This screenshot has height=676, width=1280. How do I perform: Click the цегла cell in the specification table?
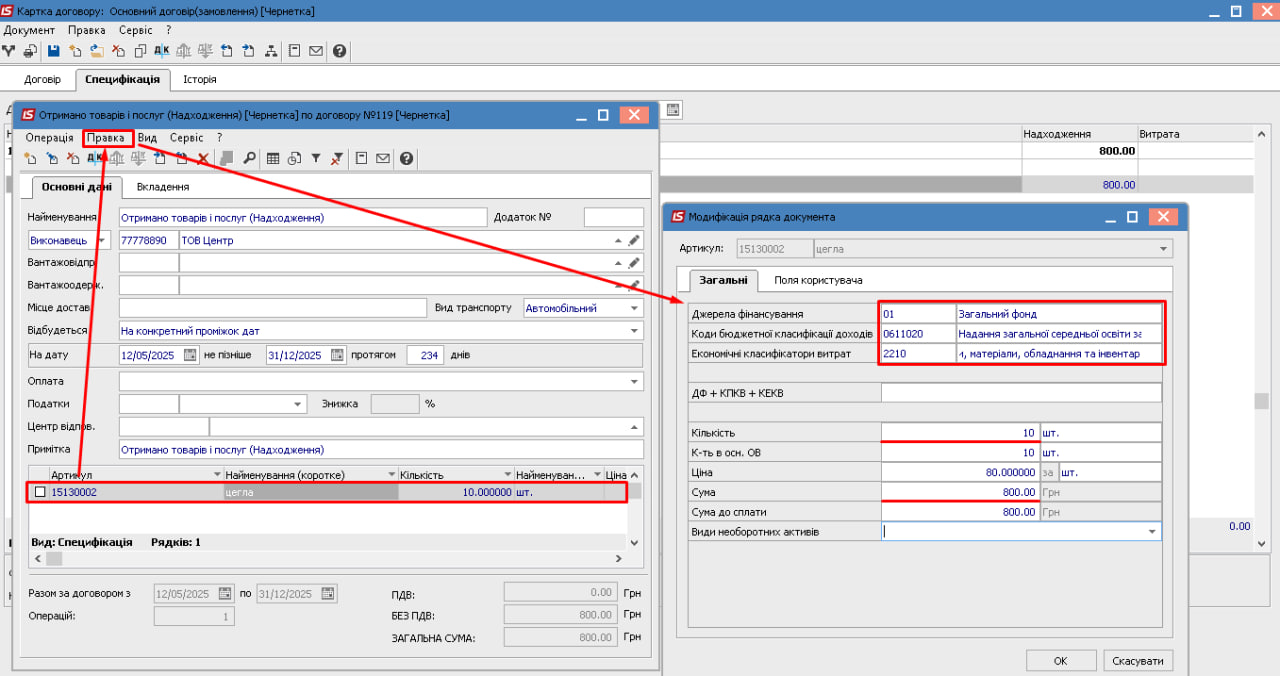tap(310, 492)
